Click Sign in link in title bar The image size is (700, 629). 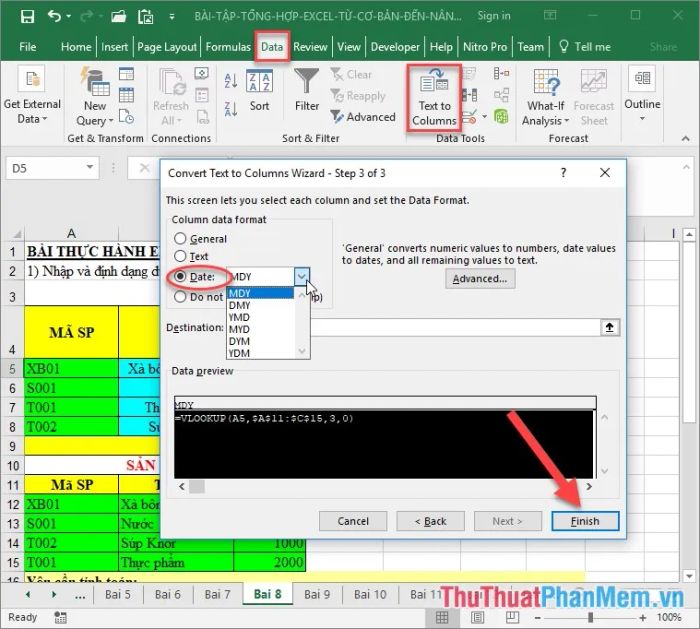(494, 16)
